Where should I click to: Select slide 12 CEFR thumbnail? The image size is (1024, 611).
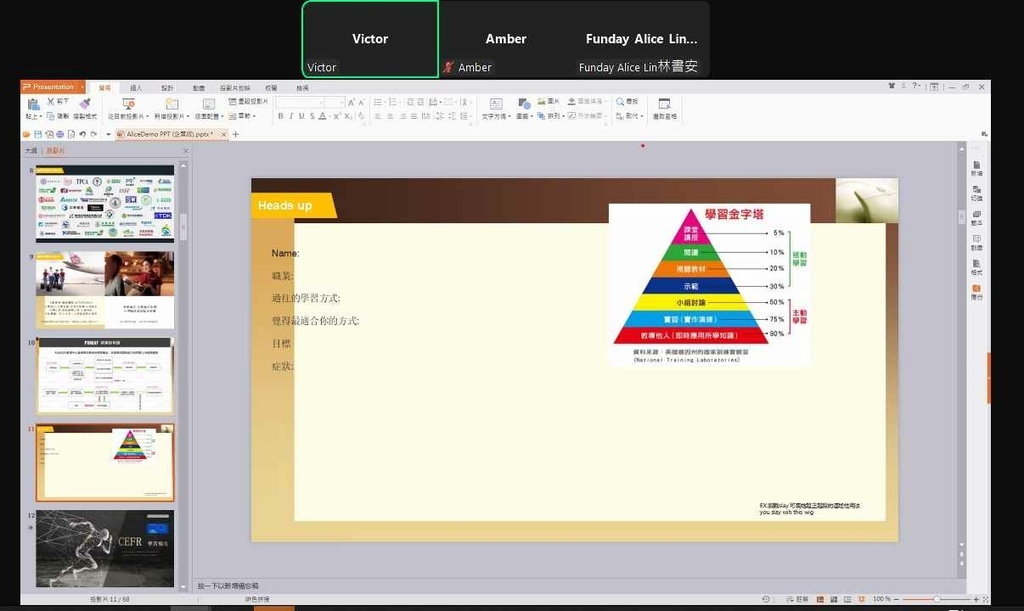tap(104, 548)
